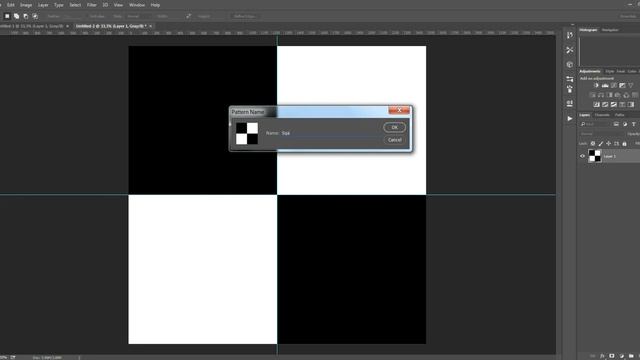The height and width of the screenshot is (360, 640).
Task: Toggle lock all padlock icon
Action: pos(624,144)
